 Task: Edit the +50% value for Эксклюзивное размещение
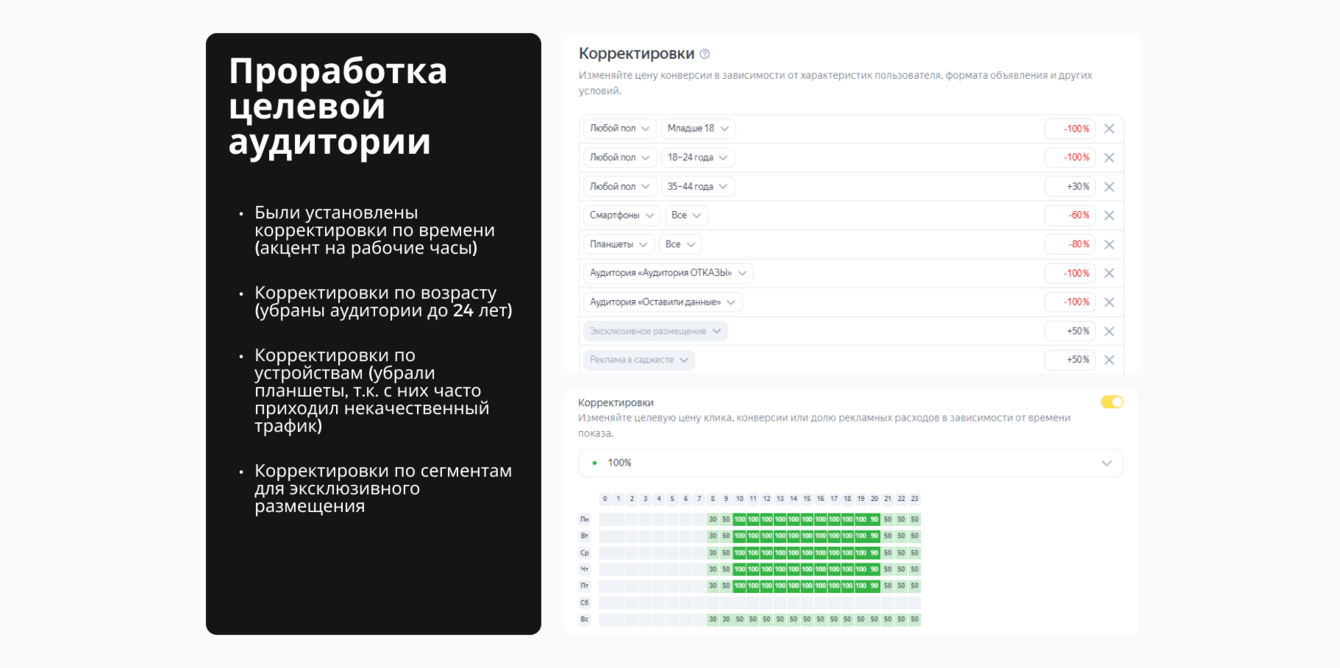click(1070, 331)
